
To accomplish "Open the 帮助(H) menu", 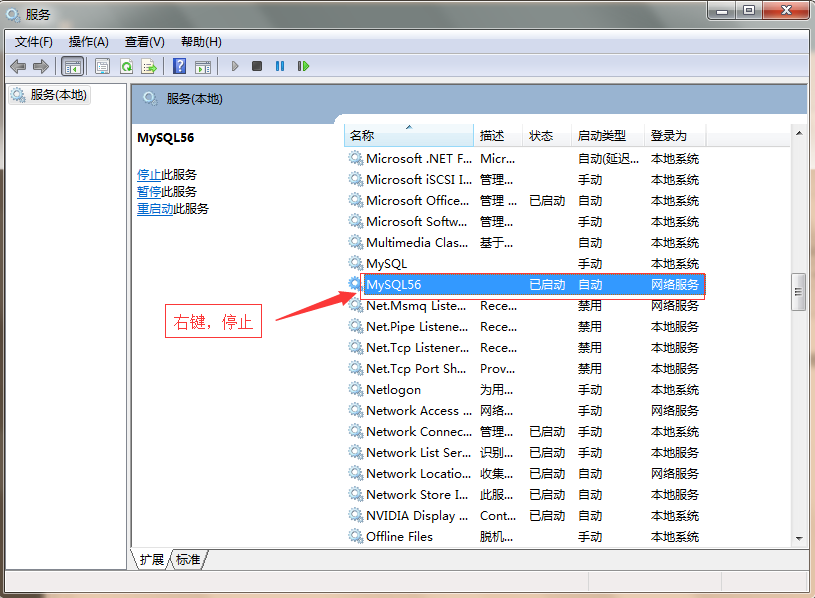I will click(x=201, y=42).
